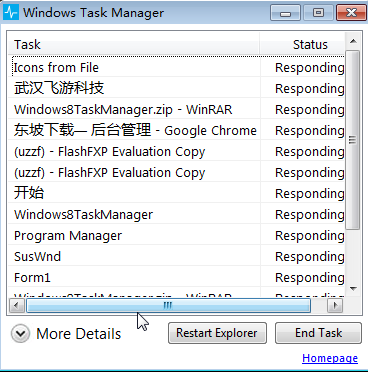368x372 pixels.
Task: Click the horizontal scrollbar left arrow
Action: [x=16, y=305]
